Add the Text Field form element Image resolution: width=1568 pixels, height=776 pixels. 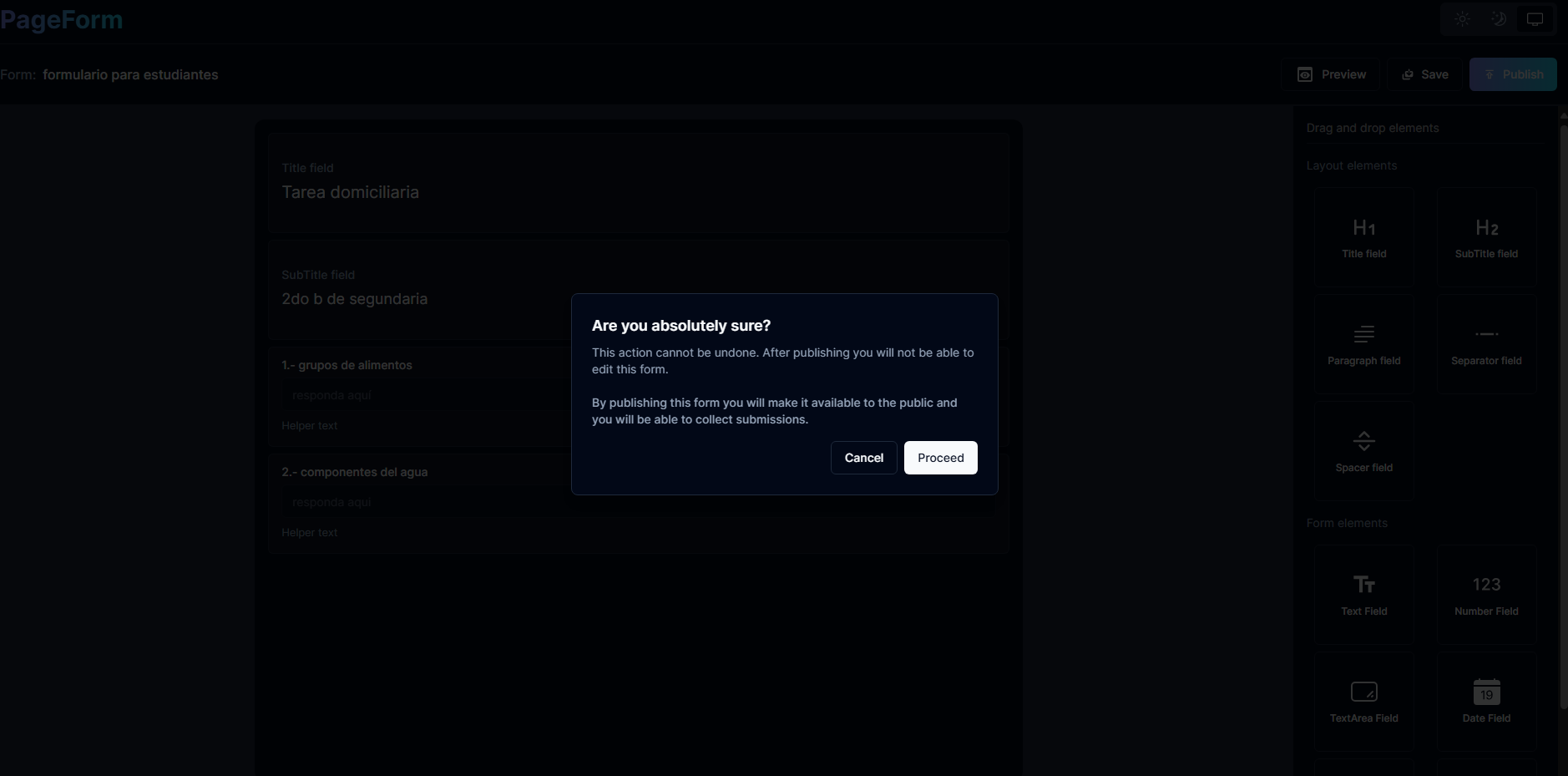(x=1364, y=596)
